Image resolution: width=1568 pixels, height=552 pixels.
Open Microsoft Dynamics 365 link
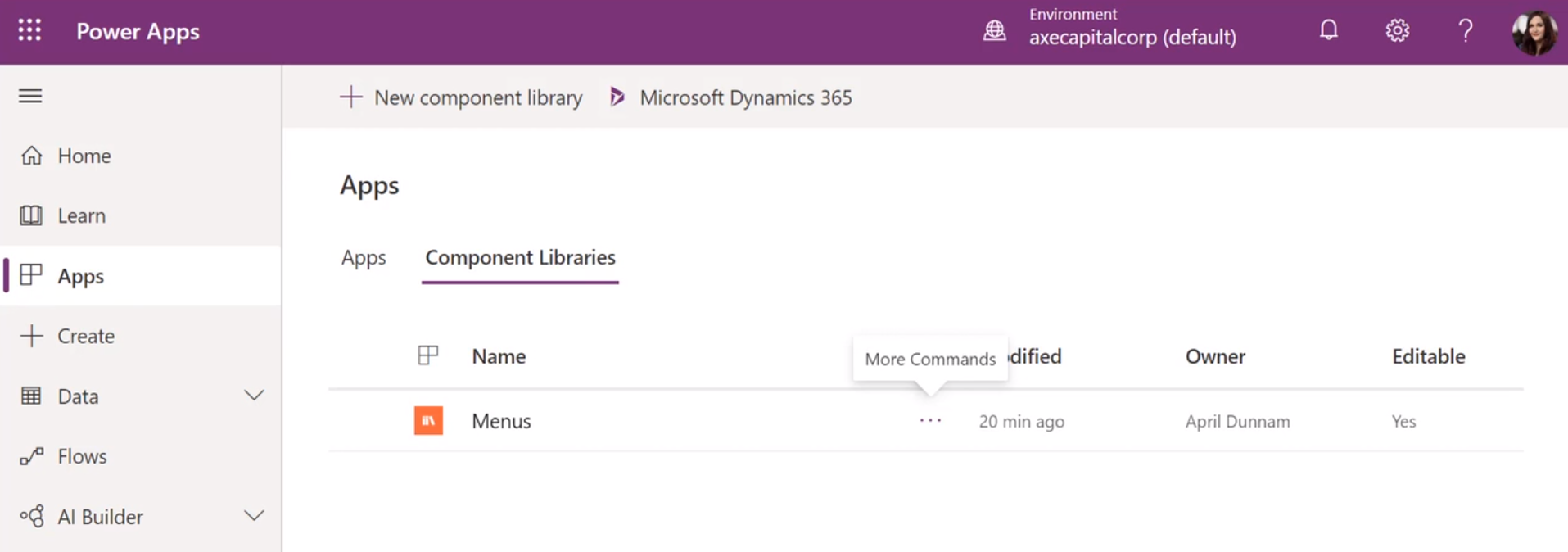[x=730, y=97]
